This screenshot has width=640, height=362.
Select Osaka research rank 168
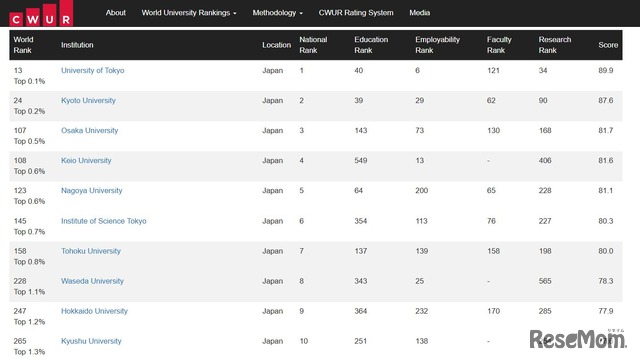pyautogui.click(x=545, y=131)
